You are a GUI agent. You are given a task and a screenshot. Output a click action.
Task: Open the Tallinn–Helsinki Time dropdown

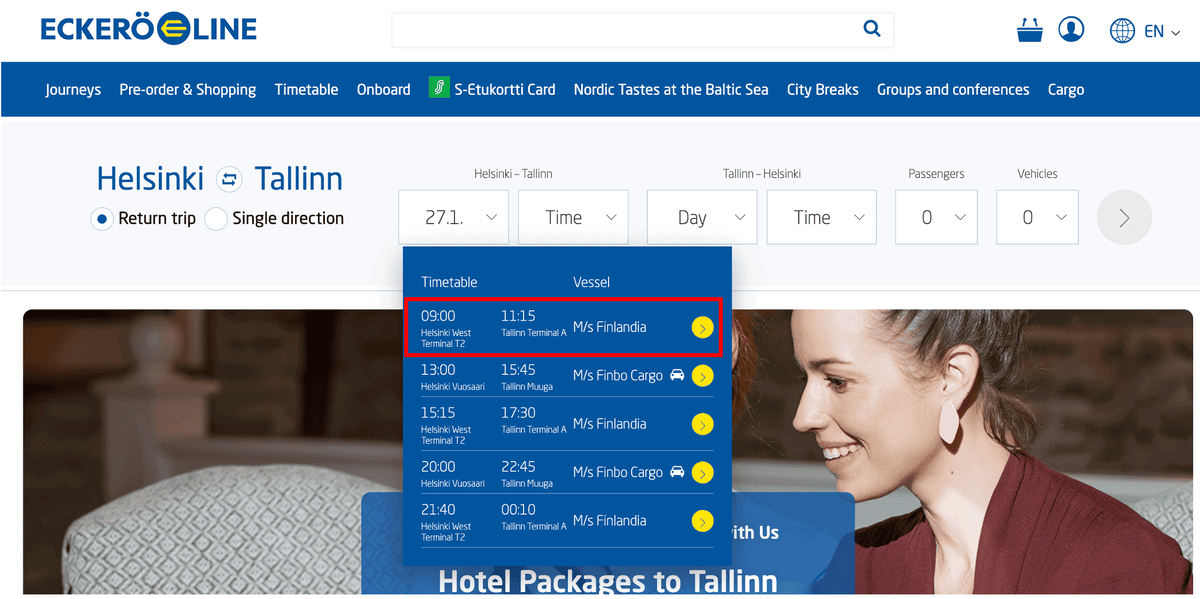tap(822, 217)
